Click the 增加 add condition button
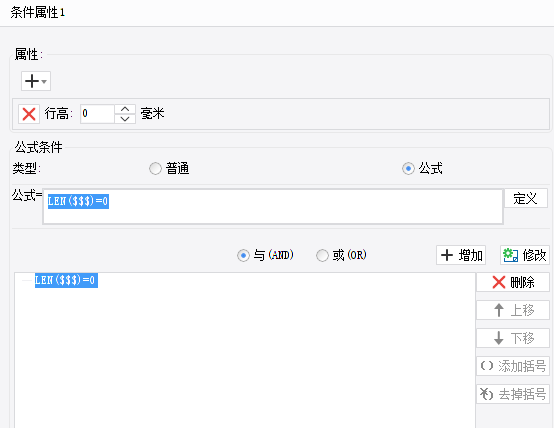Viewport: 554px width, 428px height. point(461,255)
